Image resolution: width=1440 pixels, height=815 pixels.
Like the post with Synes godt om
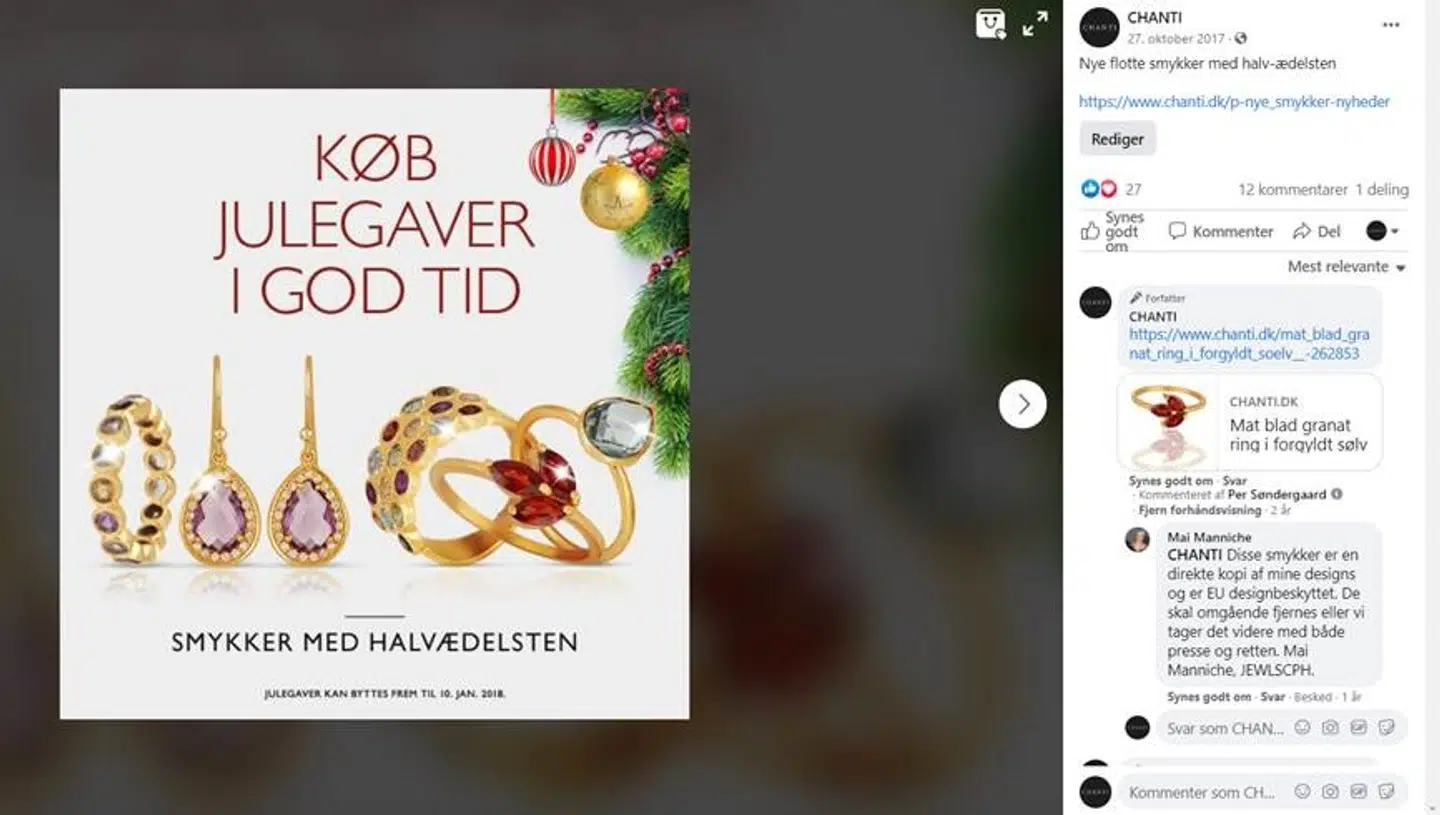tap(1112, 231)
